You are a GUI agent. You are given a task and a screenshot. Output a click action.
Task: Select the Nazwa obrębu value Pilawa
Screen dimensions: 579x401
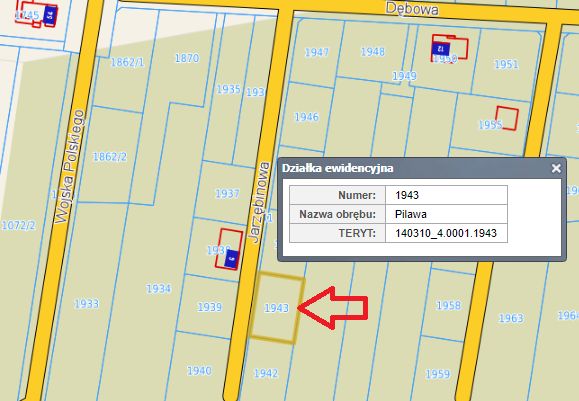coord(411,214)
